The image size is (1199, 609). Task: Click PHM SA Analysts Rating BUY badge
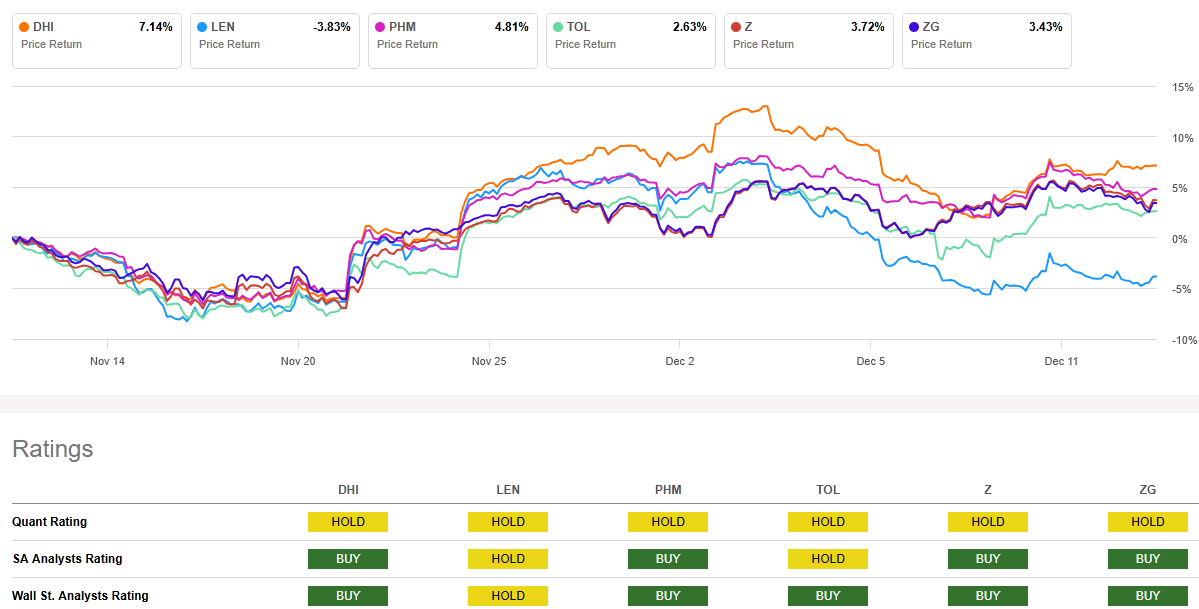668,559
